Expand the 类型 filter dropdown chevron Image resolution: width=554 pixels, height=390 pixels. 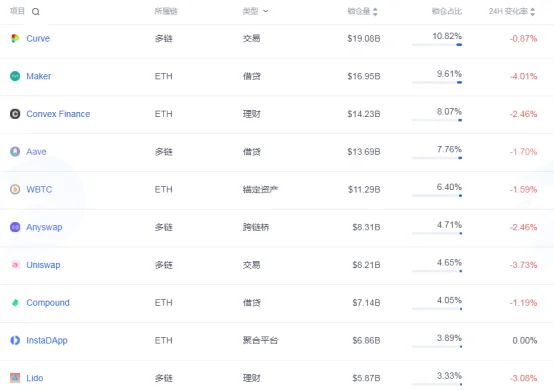tap(266, 11)
